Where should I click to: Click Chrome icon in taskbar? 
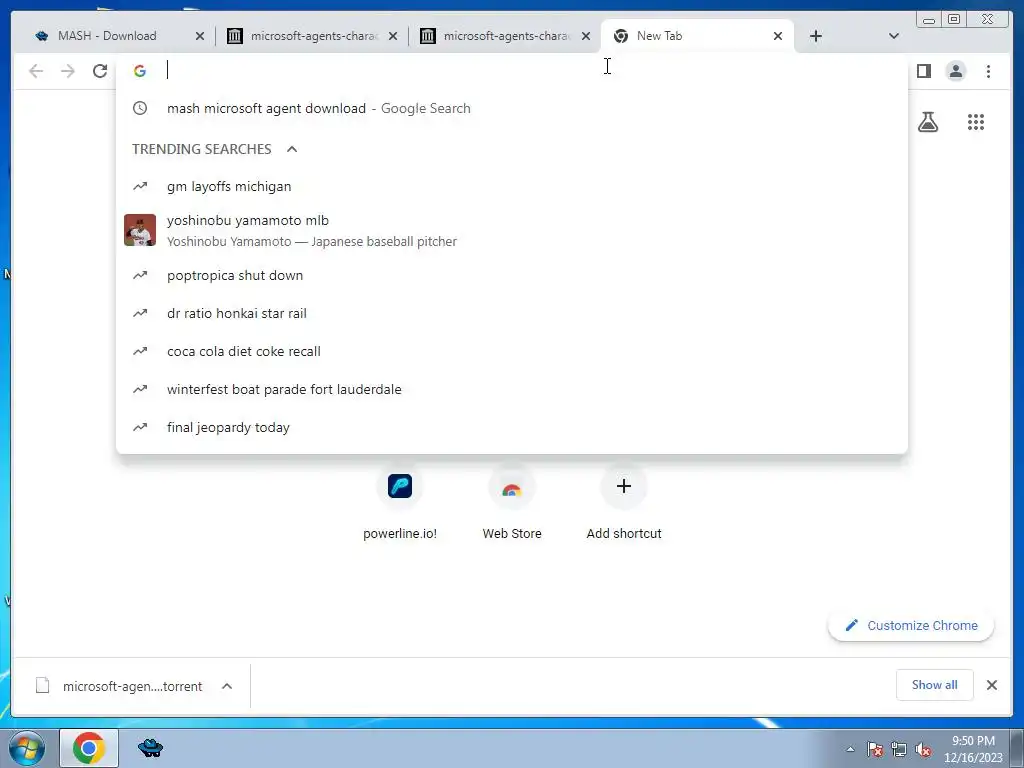tap(89, 748)
